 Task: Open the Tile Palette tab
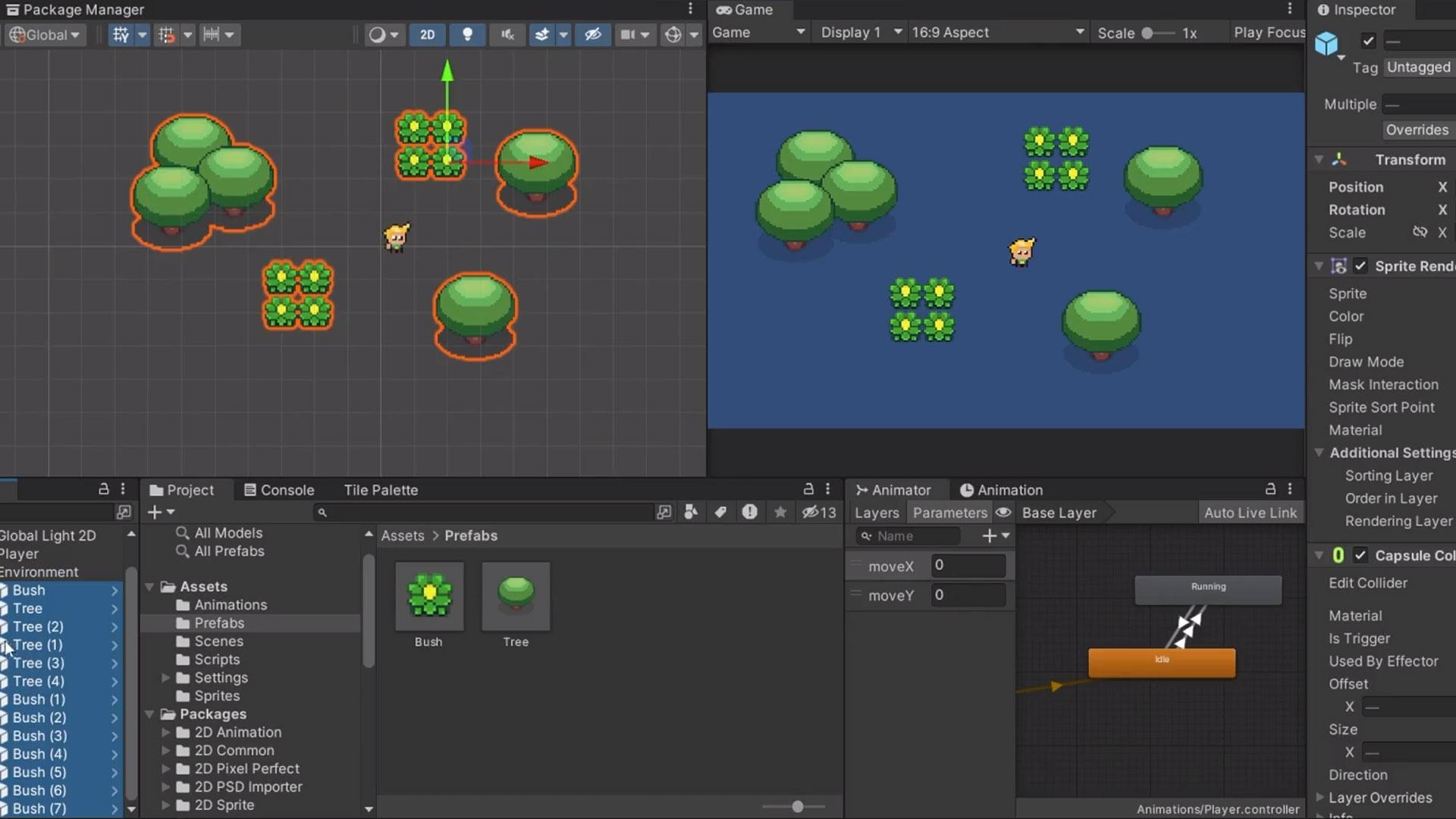[380, 490]
